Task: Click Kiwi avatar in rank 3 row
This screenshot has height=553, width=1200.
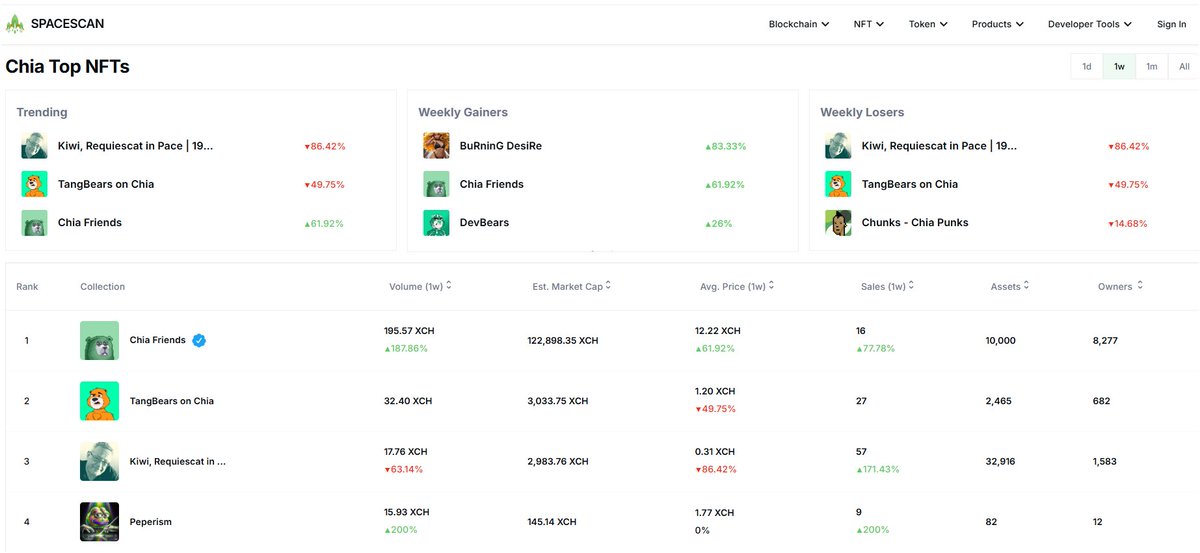Action: (99, 461)
